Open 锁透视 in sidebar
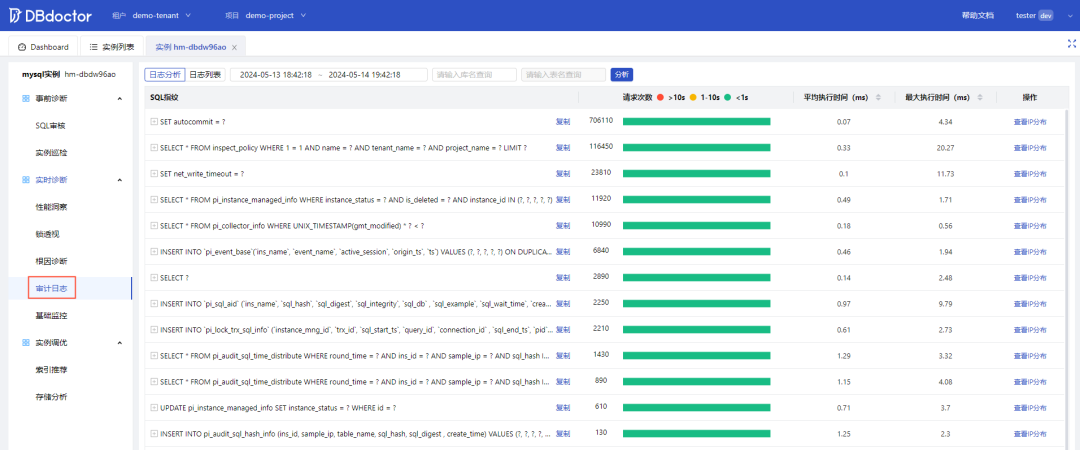The width and height of the screenshot is (1080, 450). pyautogui.click(x=47, y=234)
